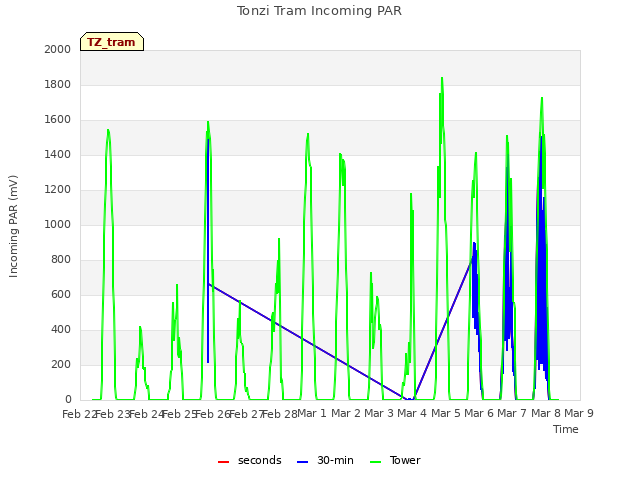Screen dimensions: 640x480
Task: Click the green Tower peak on Mar 1
Action: 308,135
